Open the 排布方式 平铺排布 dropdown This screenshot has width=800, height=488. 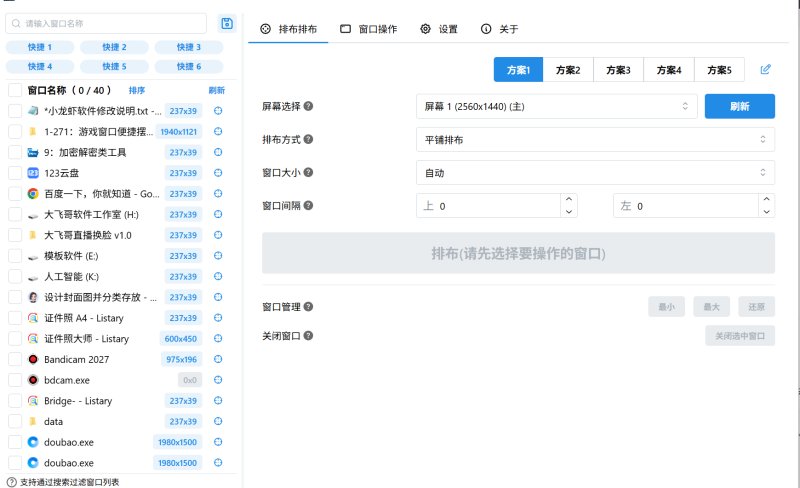coord(595,139)
